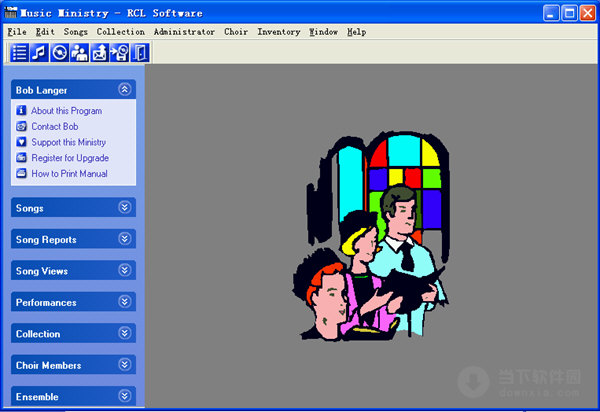Open the Register for Upgrade link

70,158
